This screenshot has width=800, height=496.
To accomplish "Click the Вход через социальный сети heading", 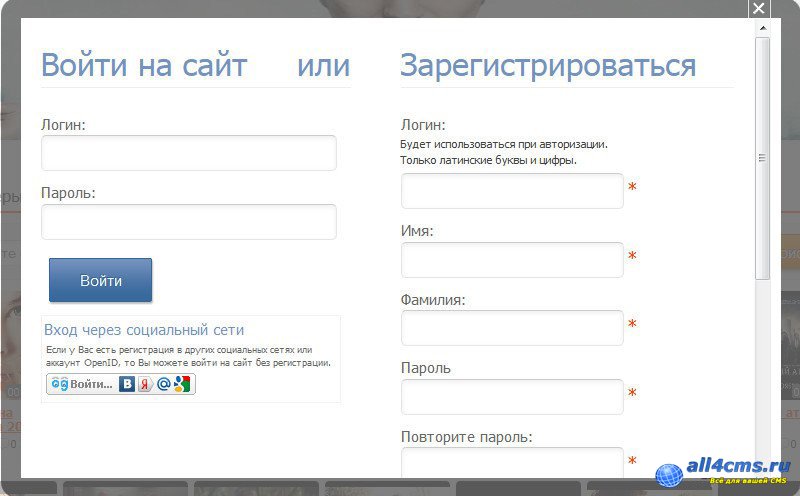I will click(144, 330).
